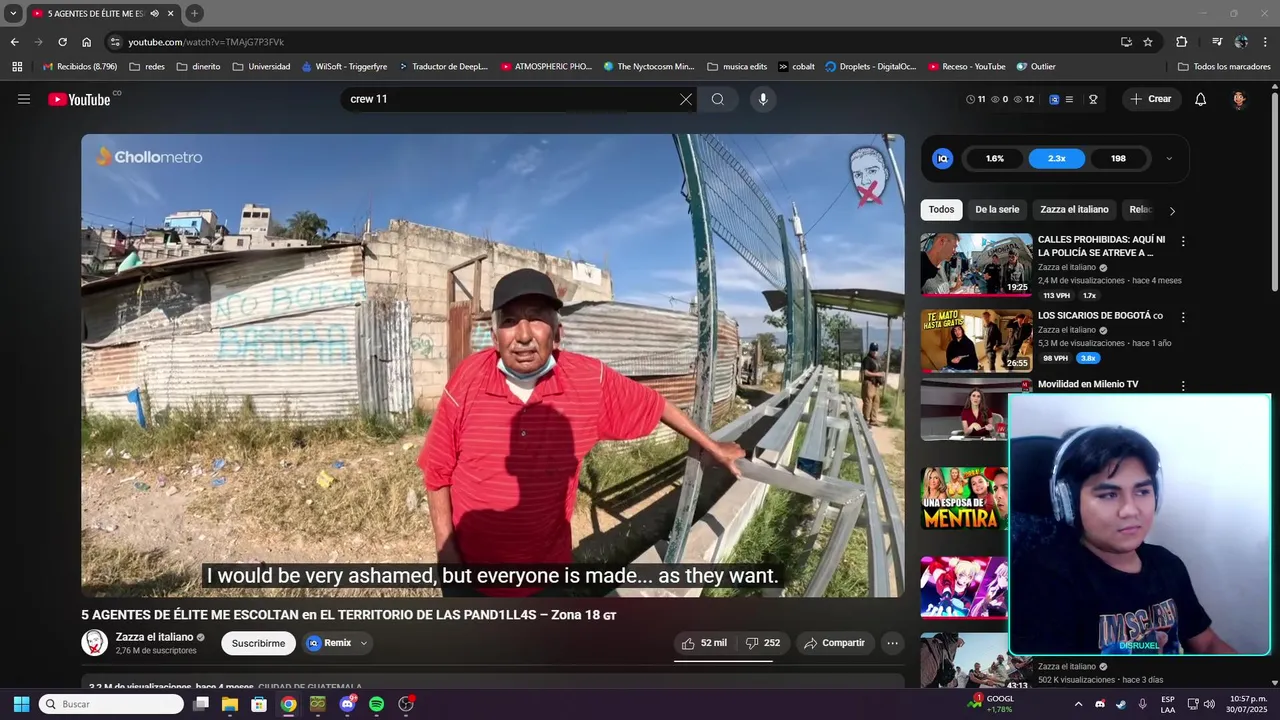This screenshot has width=1280, height=720.
Task: Show hidden system tray icons
Action: (1078, 704)
